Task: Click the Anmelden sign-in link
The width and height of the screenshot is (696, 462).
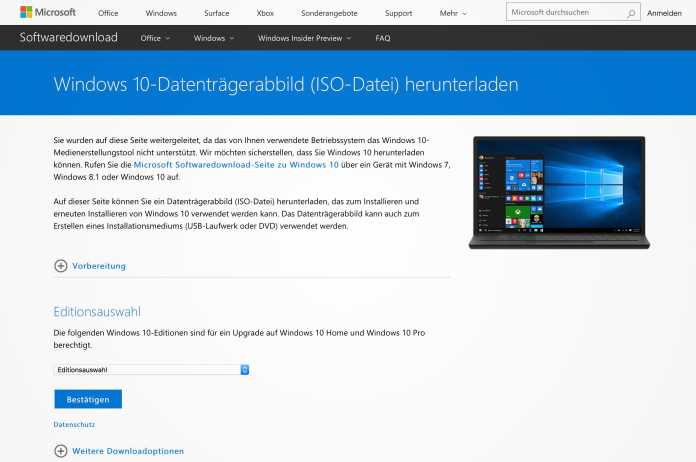Action: (665, 14)
